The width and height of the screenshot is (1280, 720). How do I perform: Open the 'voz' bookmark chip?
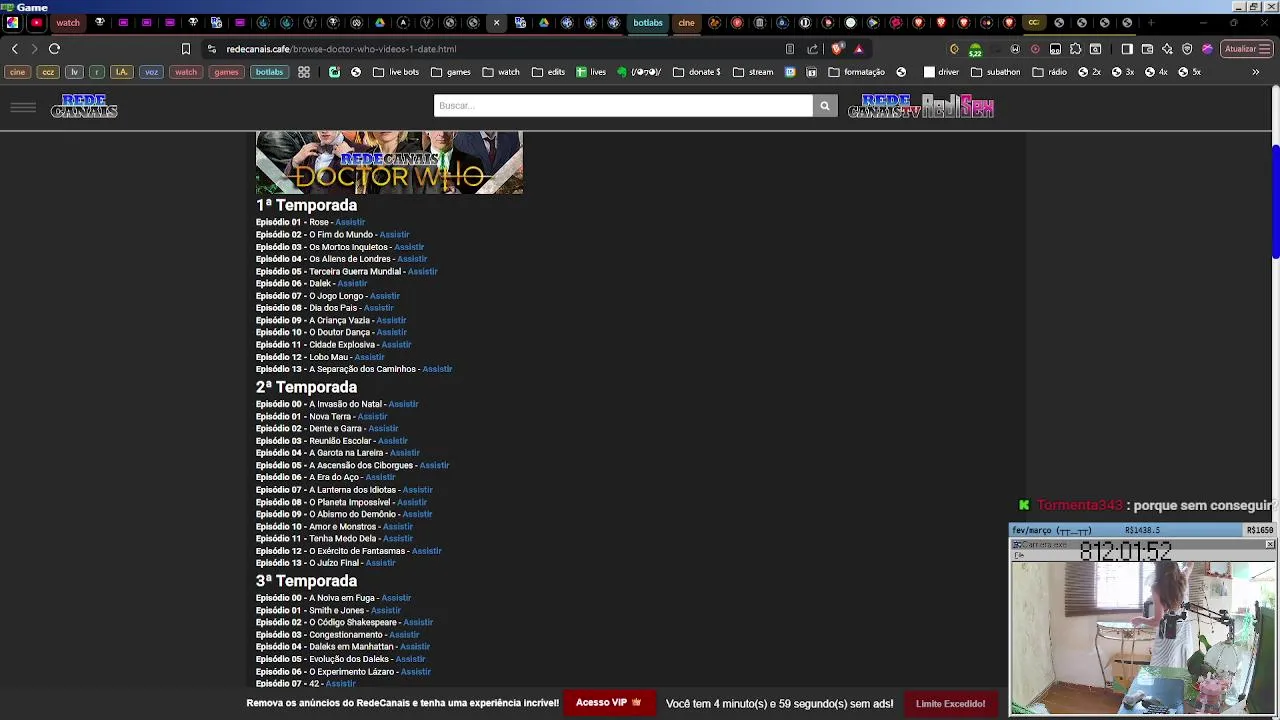pos(151,72)
